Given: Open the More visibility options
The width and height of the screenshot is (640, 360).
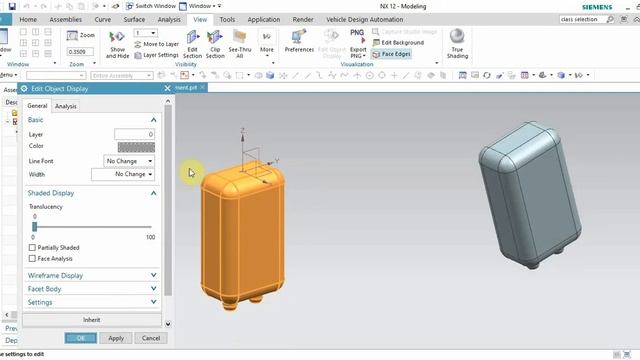Looking at the screenshot, I should pyautogui.click(x=267, y=43).
